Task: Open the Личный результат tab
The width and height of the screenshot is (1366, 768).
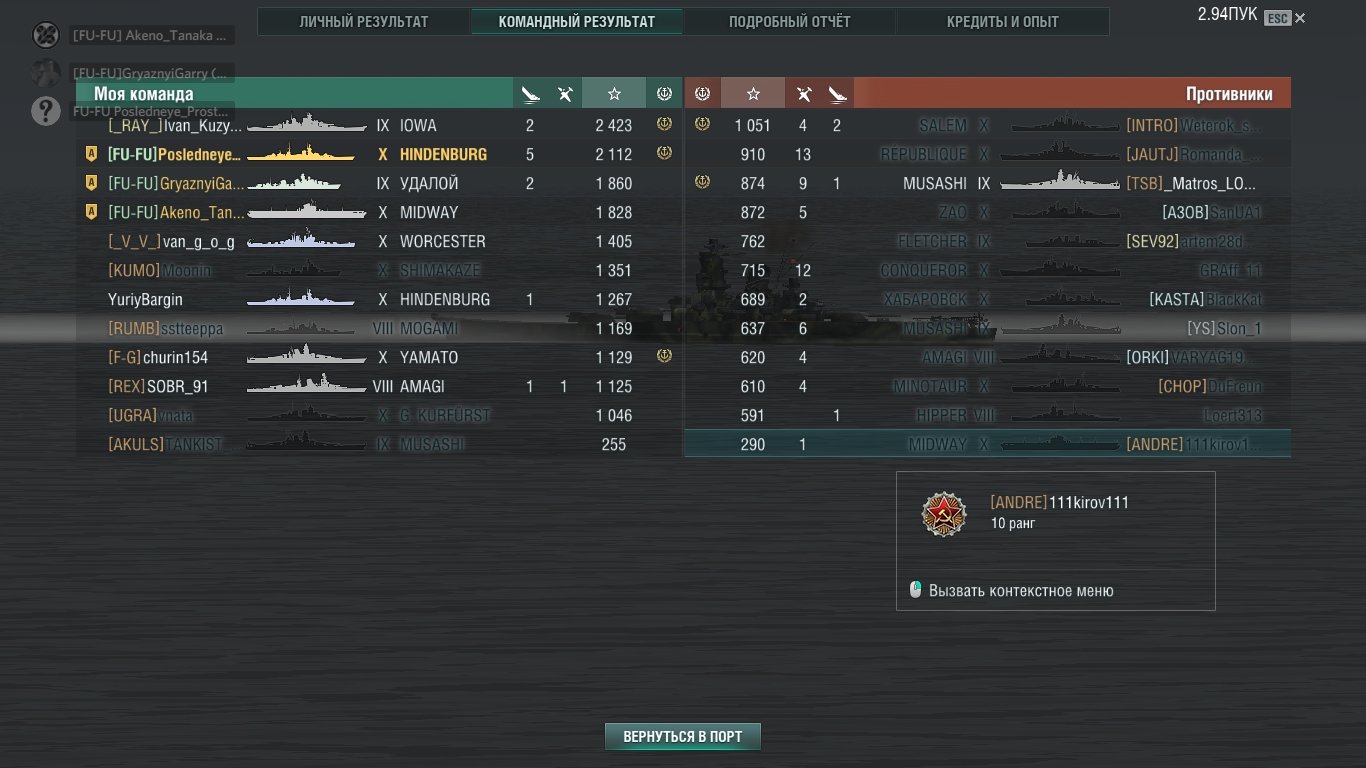Action: click(364, 21)
